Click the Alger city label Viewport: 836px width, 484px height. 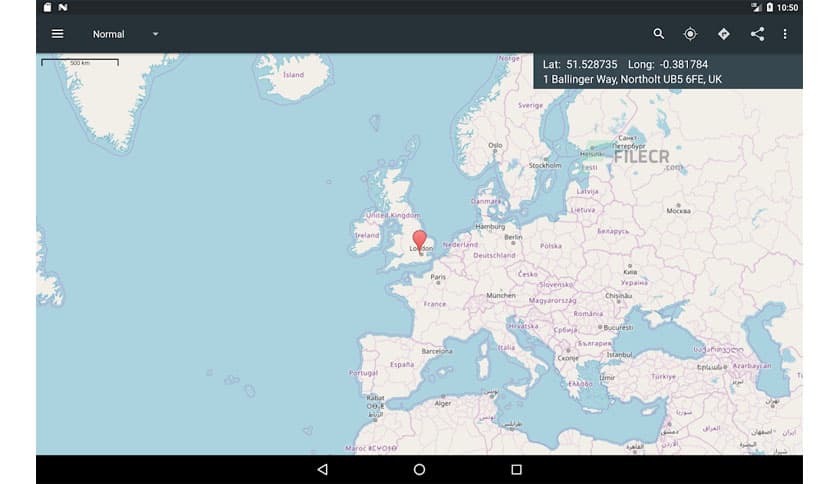pyautogui.click(x=443, y=404)
